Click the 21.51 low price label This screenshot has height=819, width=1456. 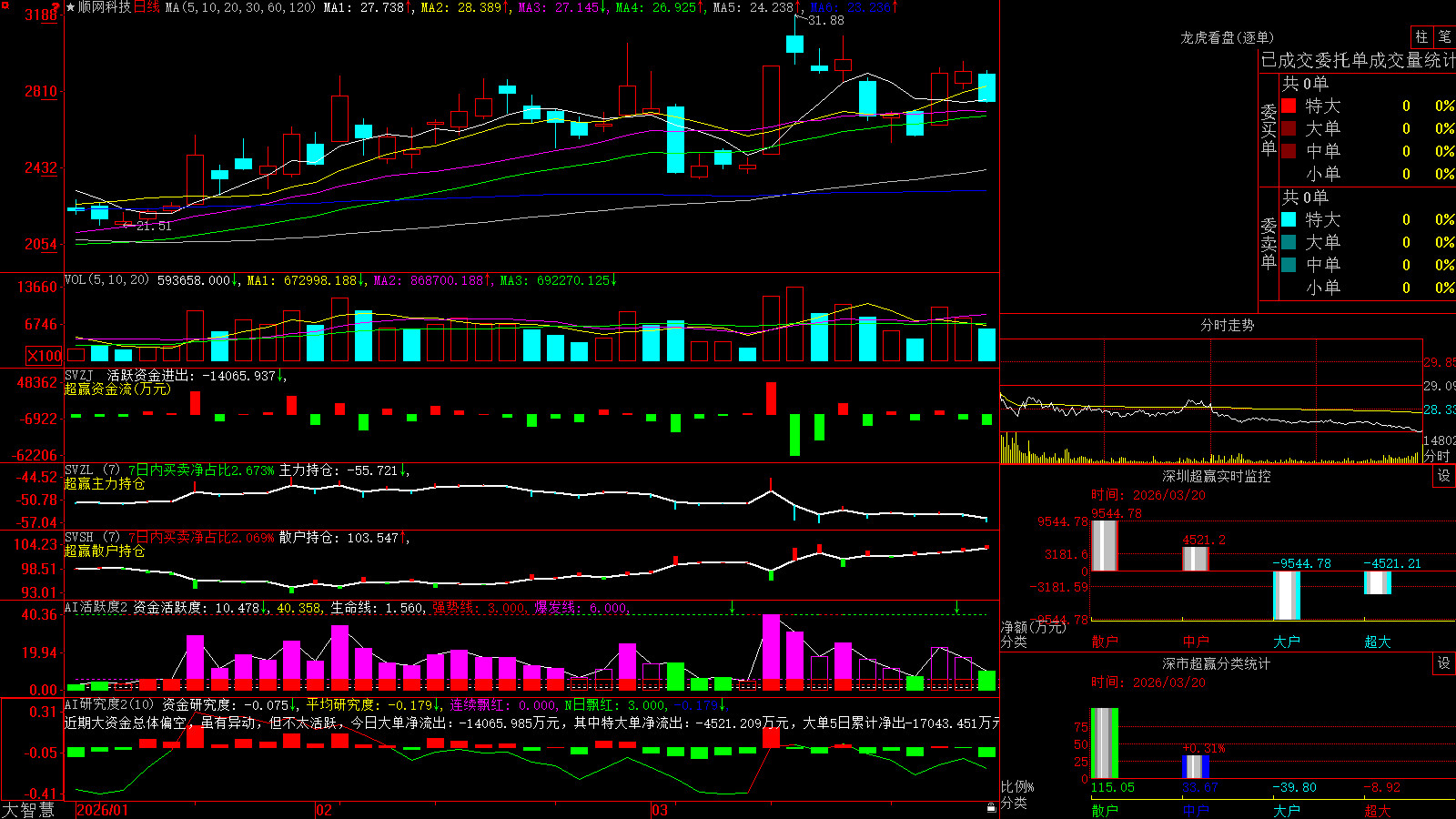coord(154,226)
